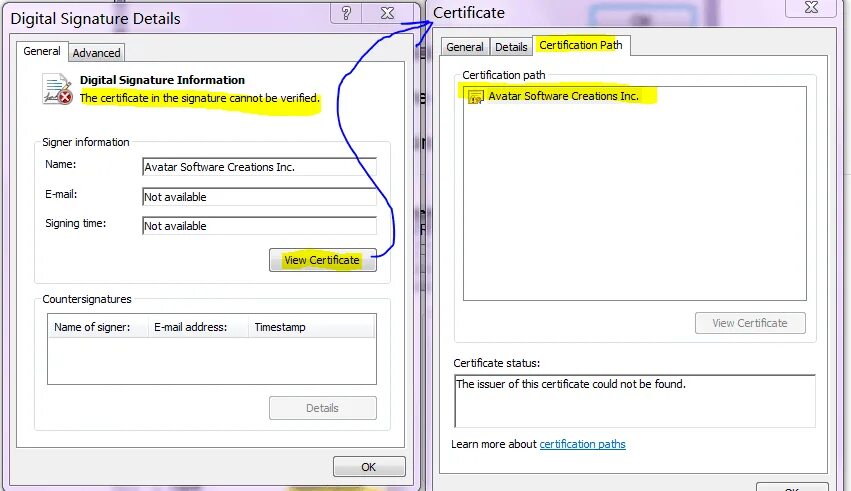
Task: Click View Certificate in Signer information
Action: click(x=322, y=260)
